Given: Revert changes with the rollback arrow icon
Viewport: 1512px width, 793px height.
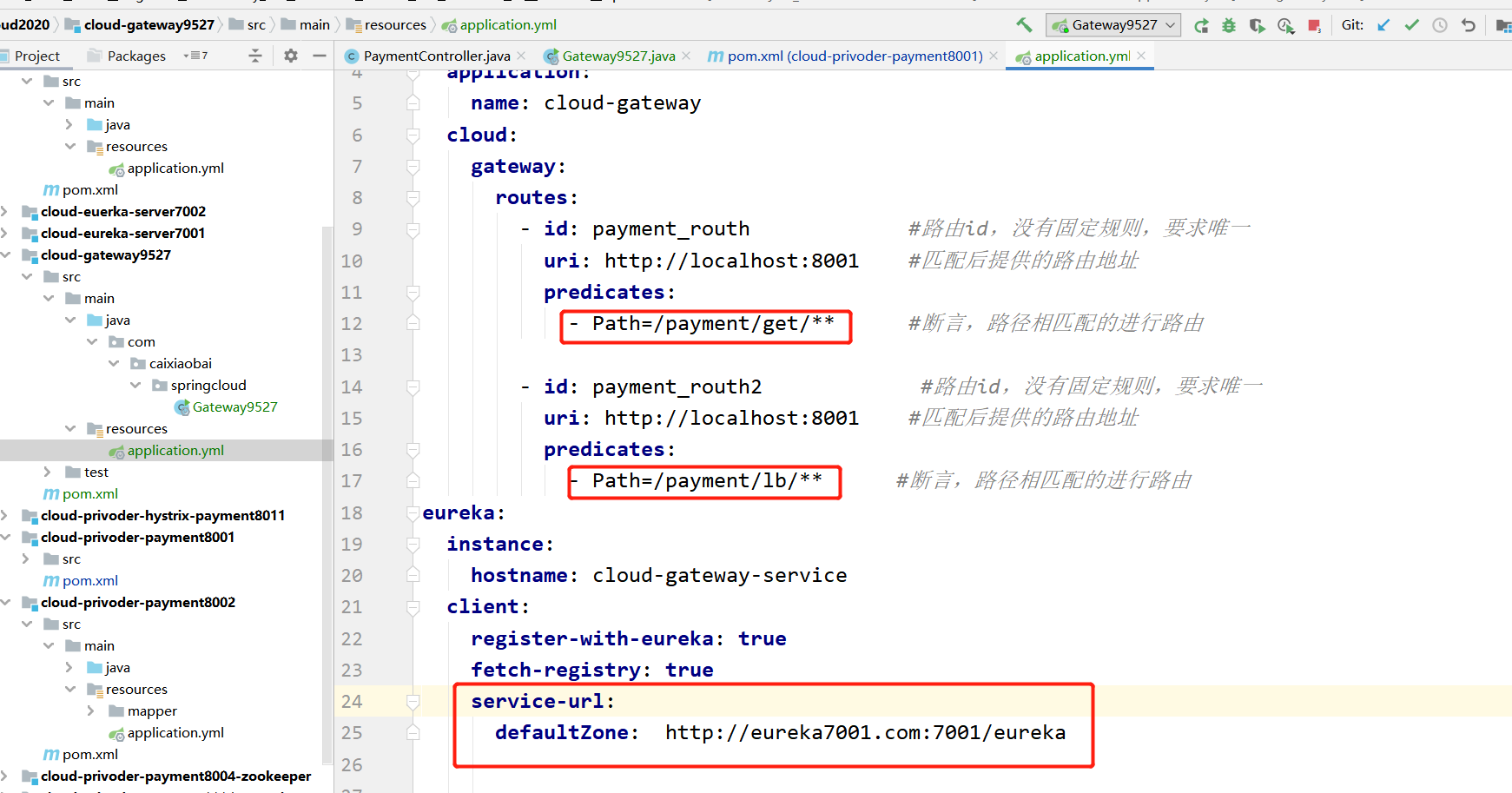Looking at the screenshot, I should (x=1469, y=25).
